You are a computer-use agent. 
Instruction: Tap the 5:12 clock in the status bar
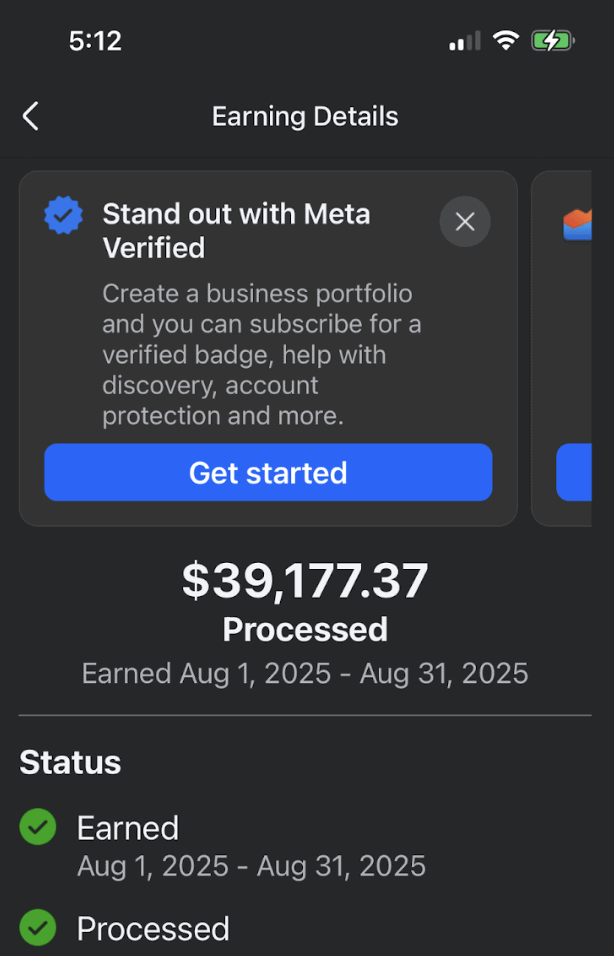(x=95, y=41)
